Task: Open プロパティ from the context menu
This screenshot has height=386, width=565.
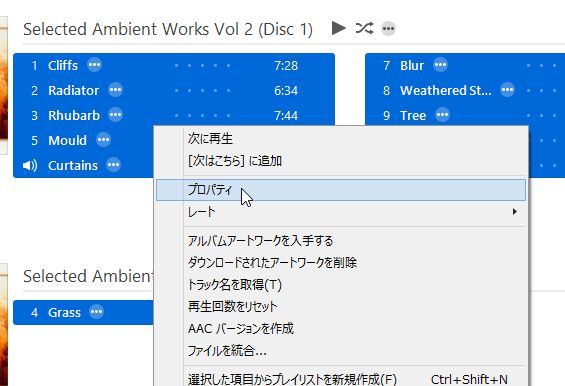Action: coord(341,190)
